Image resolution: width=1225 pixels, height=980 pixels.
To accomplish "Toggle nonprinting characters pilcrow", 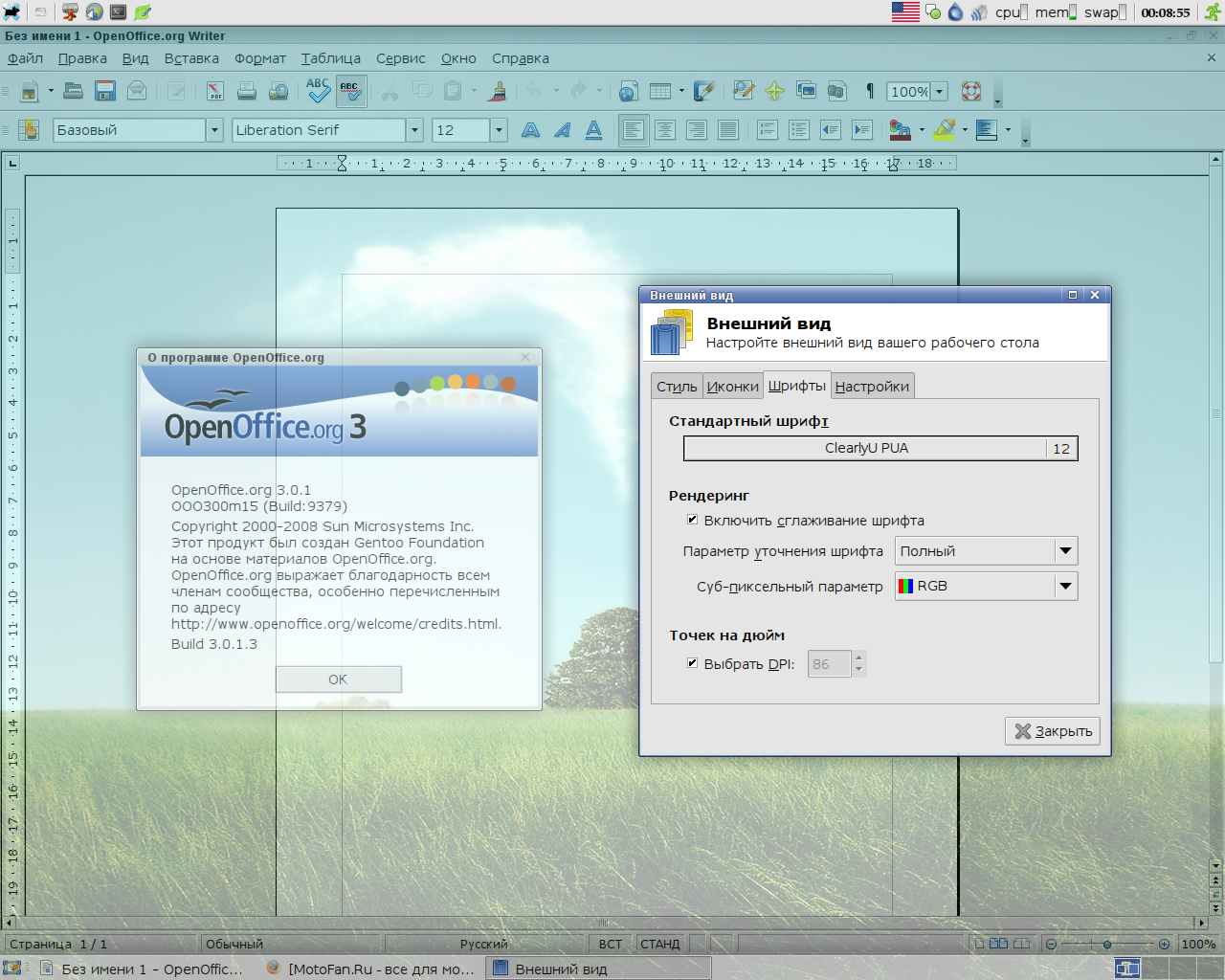I will pos(870,91).
